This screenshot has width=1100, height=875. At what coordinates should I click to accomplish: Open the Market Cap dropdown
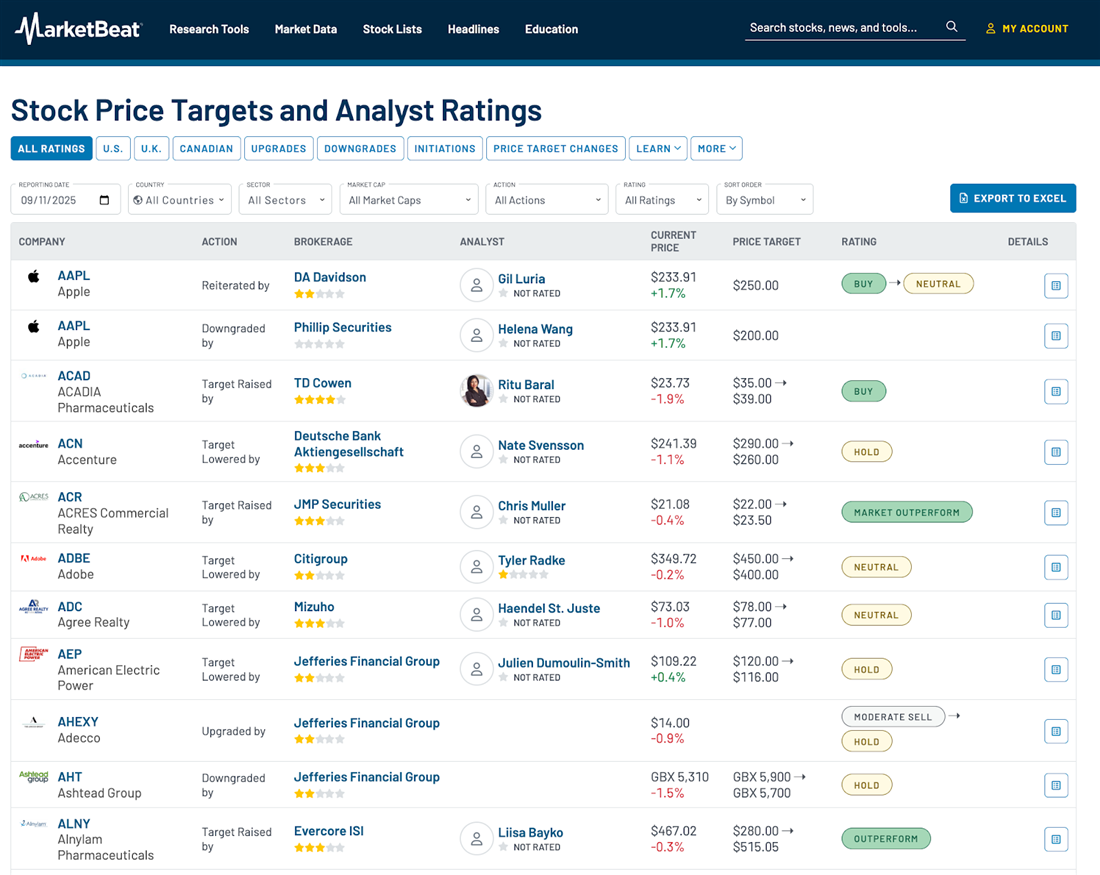click(x=409, y=199)
